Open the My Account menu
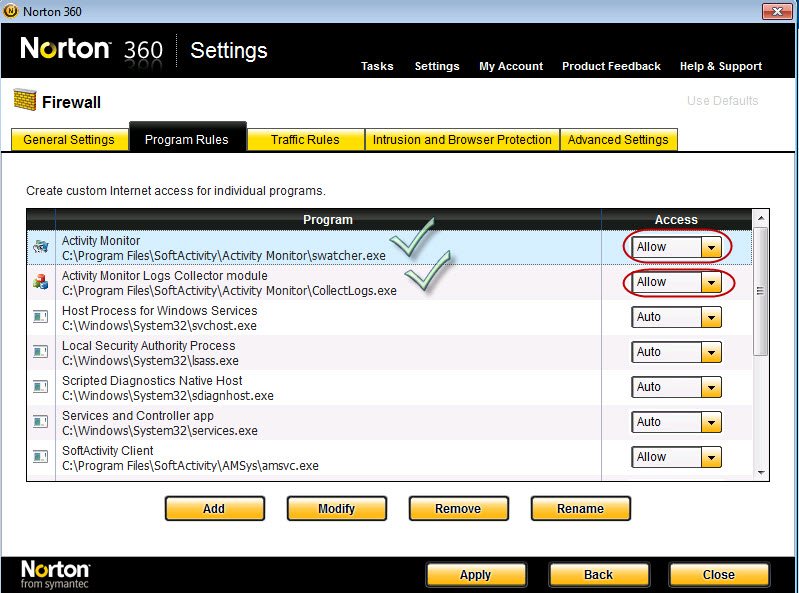This screenshot has width=799, height=593. pos(511,66)
